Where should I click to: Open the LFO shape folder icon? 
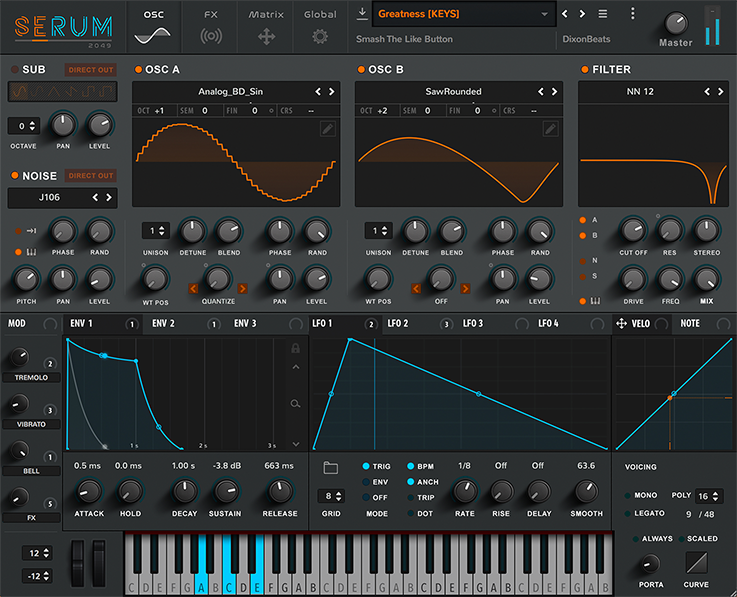click(330, 467)
